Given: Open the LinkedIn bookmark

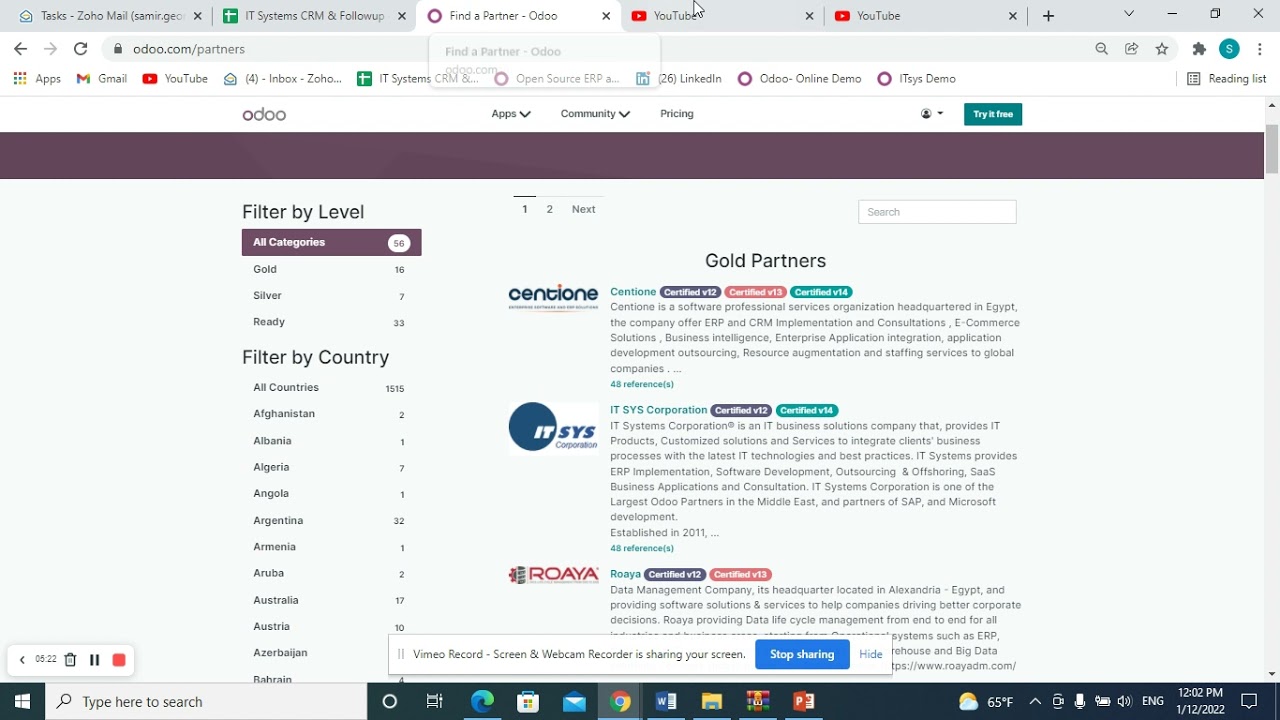Looking at the screenshot, I should pos(679,79).
